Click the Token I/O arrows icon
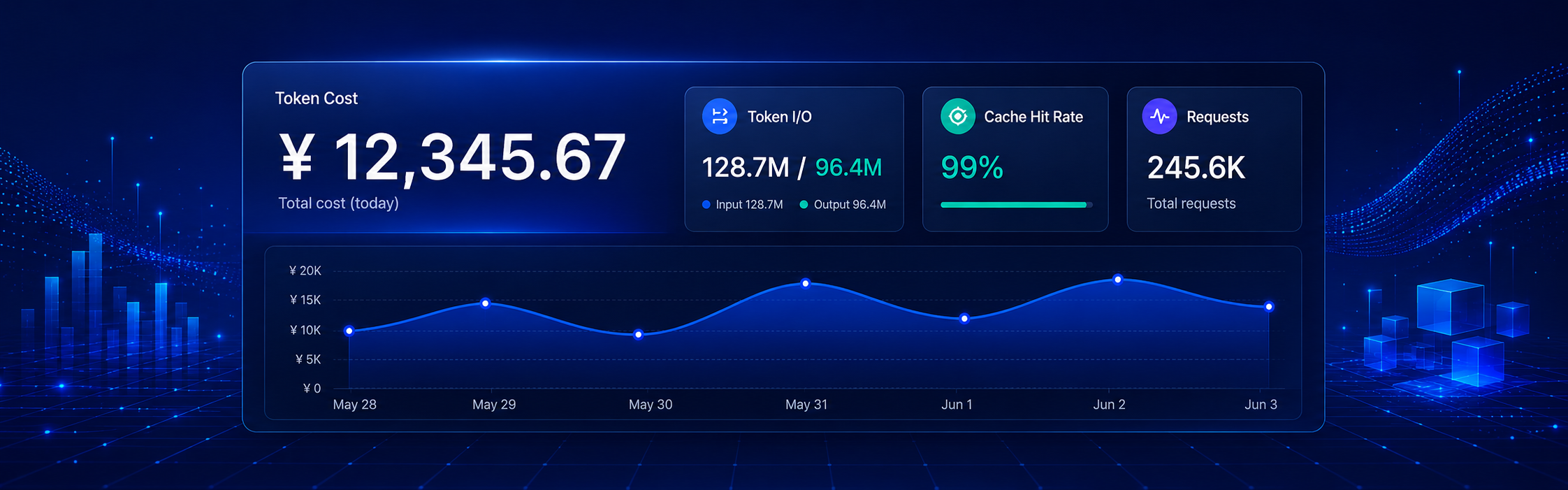This screenshot has height=490, width=1568. coord(719,116)
